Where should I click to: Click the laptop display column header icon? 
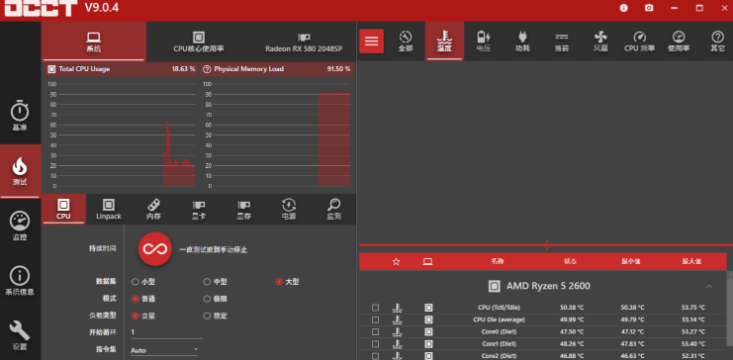[427, 262]
